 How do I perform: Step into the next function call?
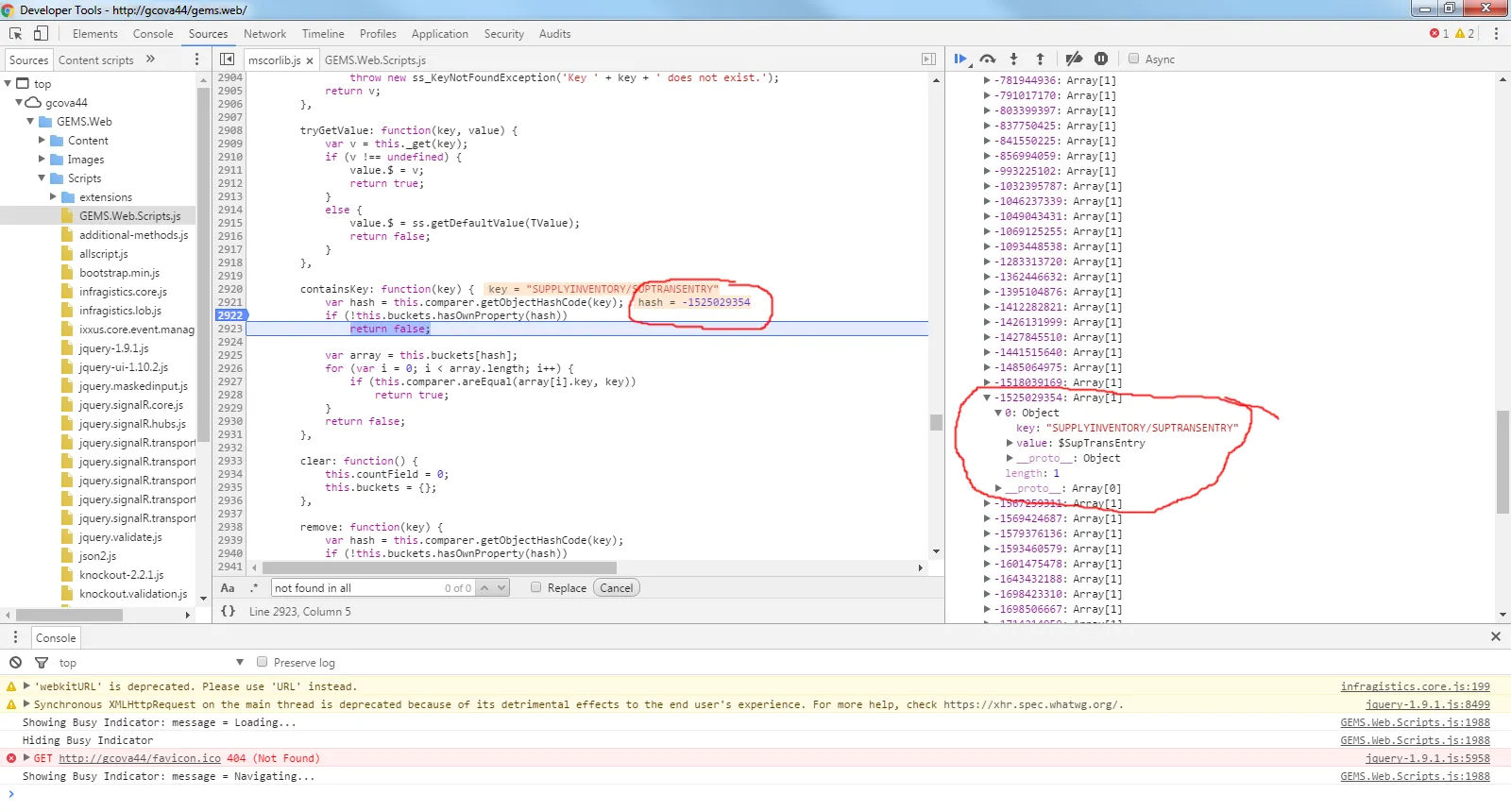(1013, 59)
